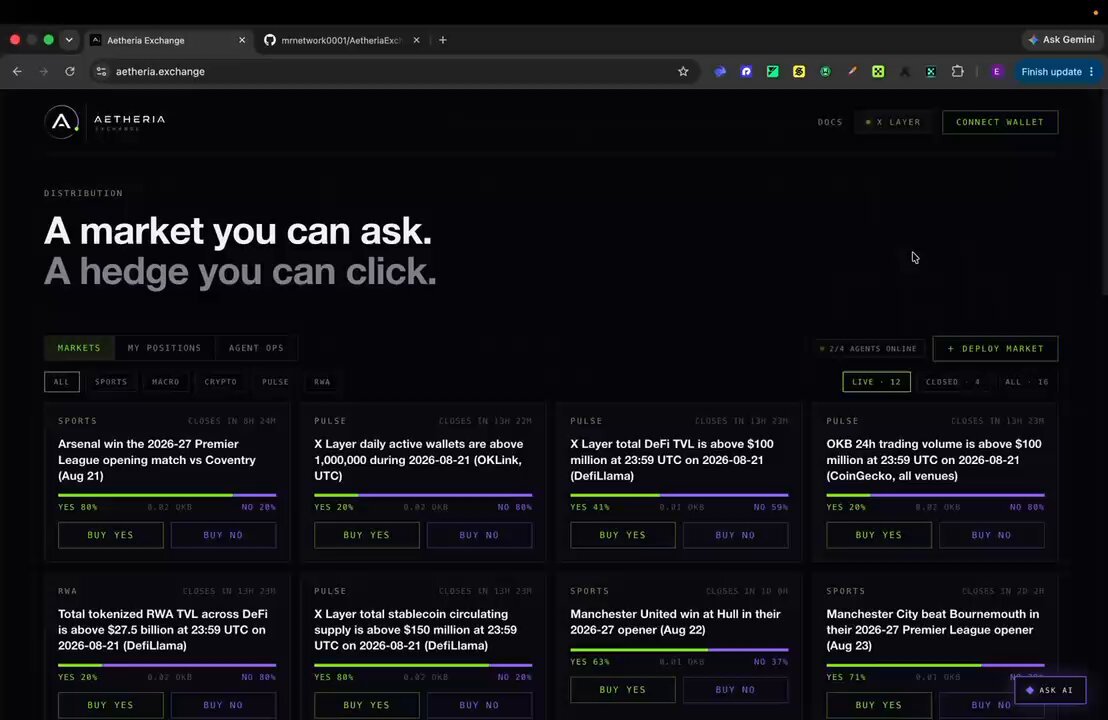Click the CONNECT WALLET button
The height and width of the screenshot is (720, 1108).
tap(1000, 122)
